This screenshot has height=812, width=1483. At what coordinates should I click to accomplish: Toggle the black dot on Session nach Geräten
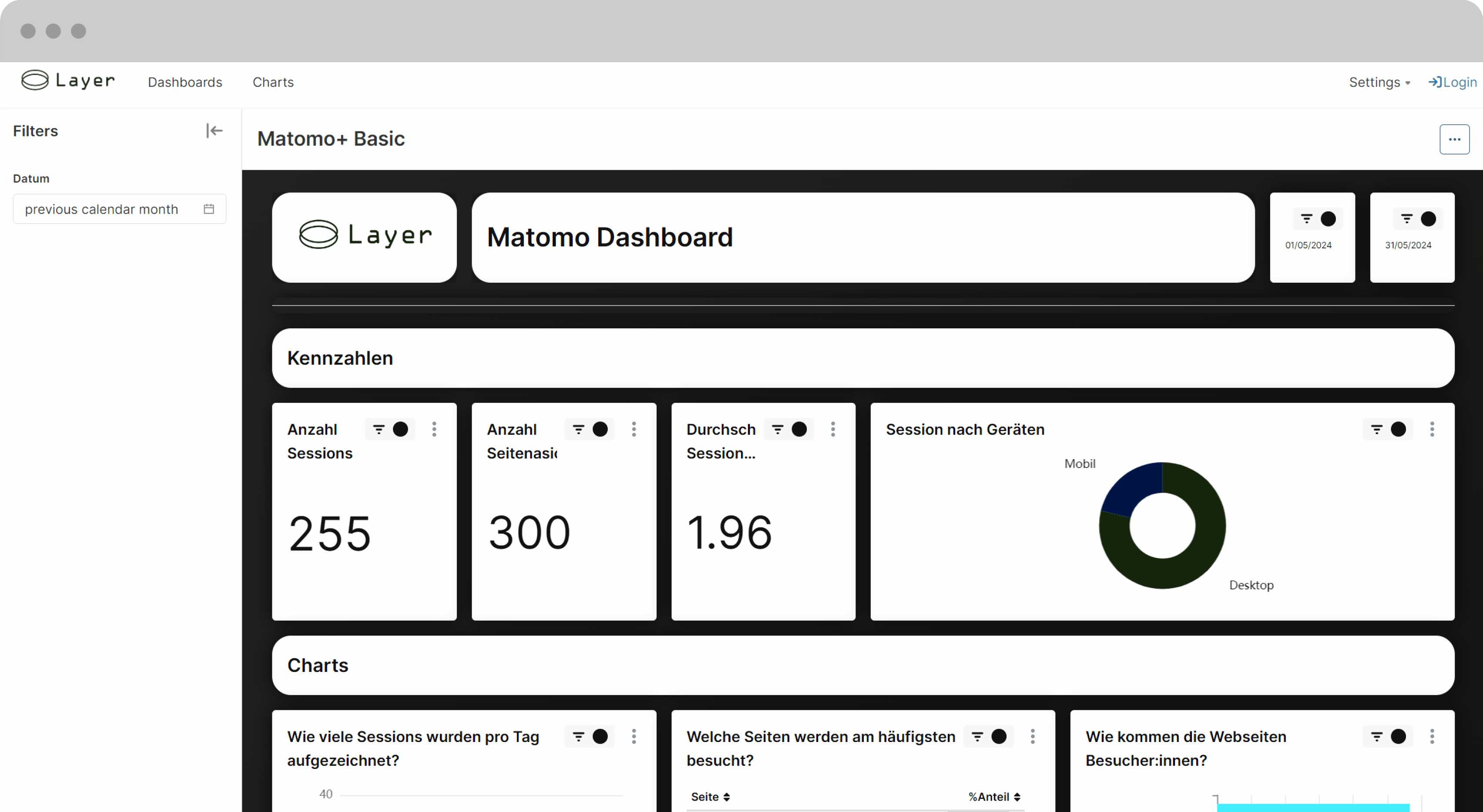[x=1399, y=429]
